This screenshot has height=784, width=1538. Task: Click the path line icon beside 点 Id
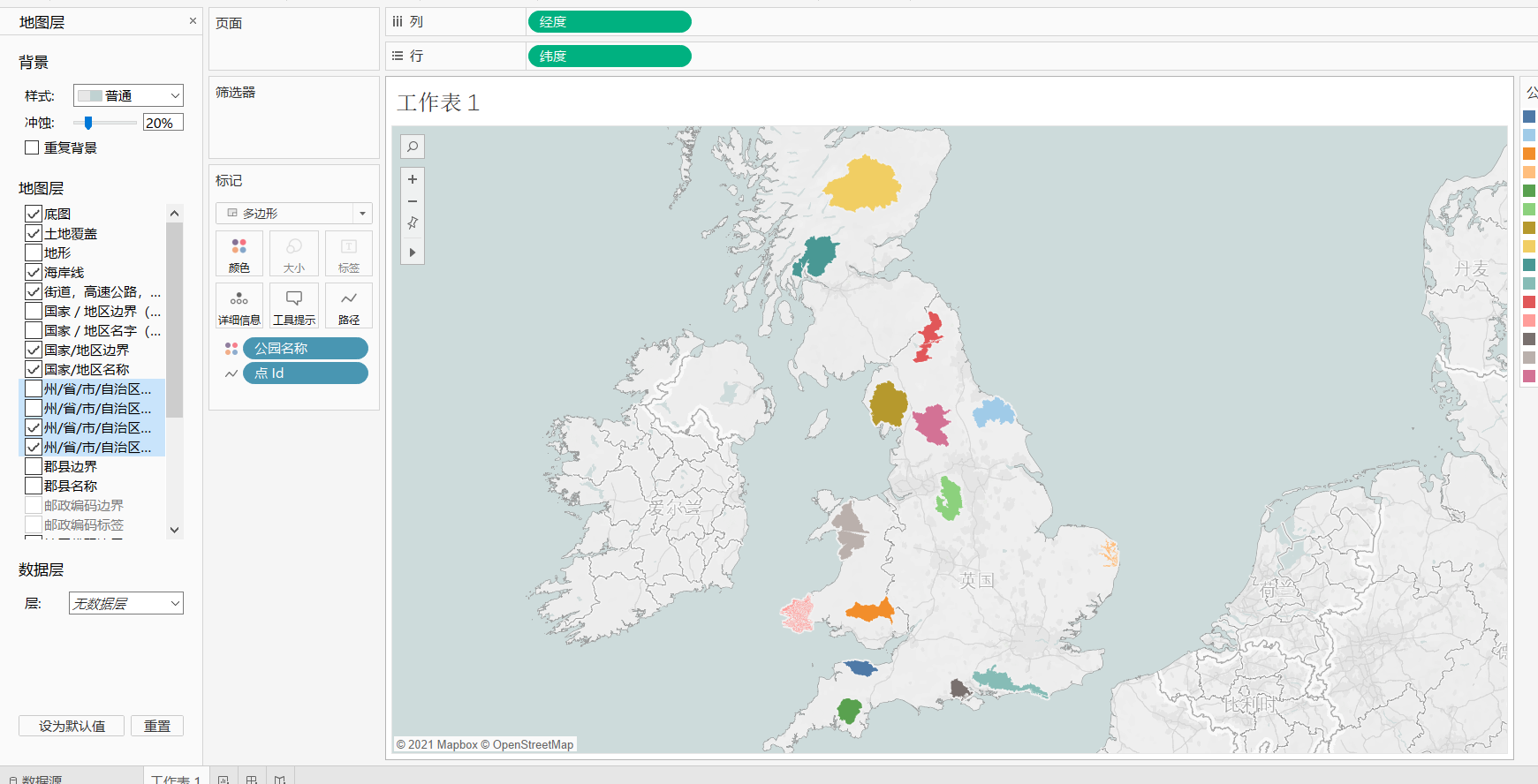click(x=231, y=373)
